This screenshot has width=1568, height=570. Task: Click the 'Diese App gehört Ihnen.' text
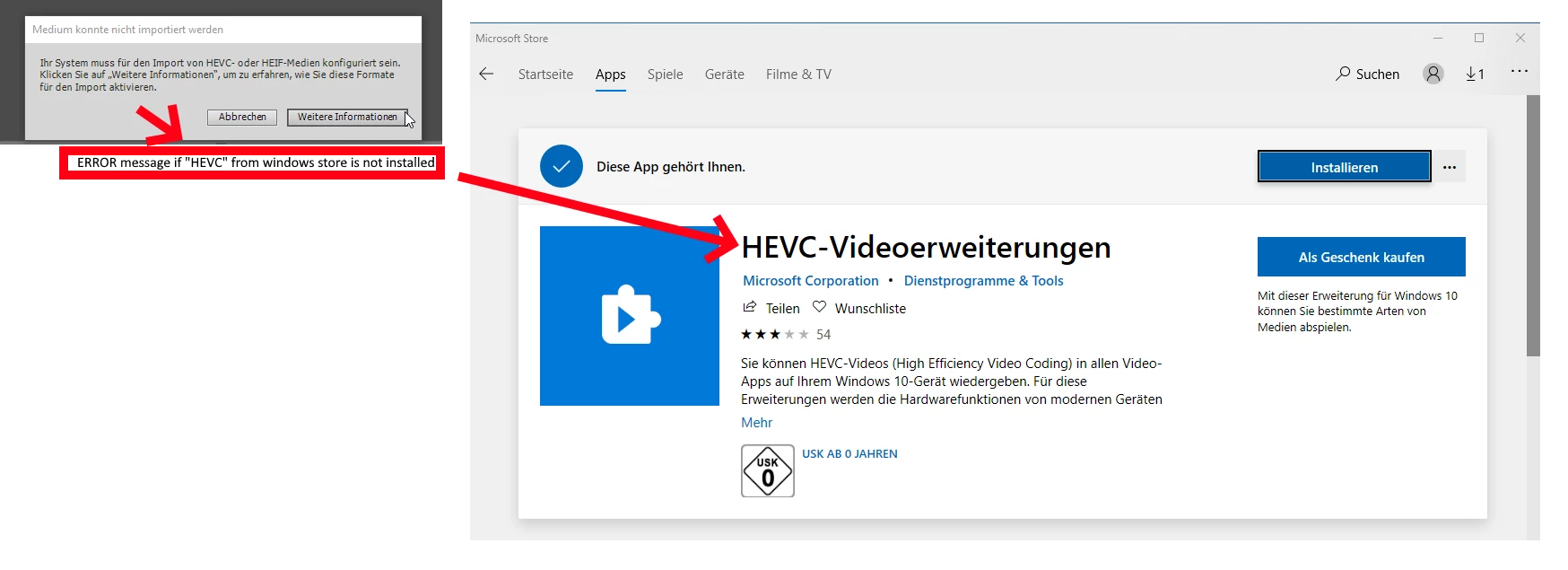coord(671,167)
